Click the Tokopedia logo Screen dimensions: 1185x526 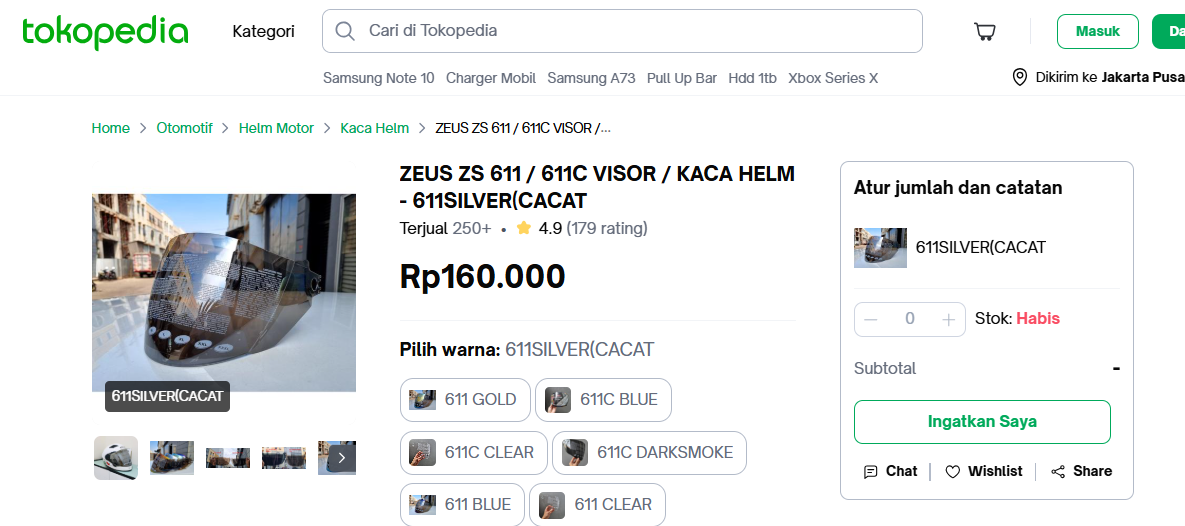tap(105, 32)
